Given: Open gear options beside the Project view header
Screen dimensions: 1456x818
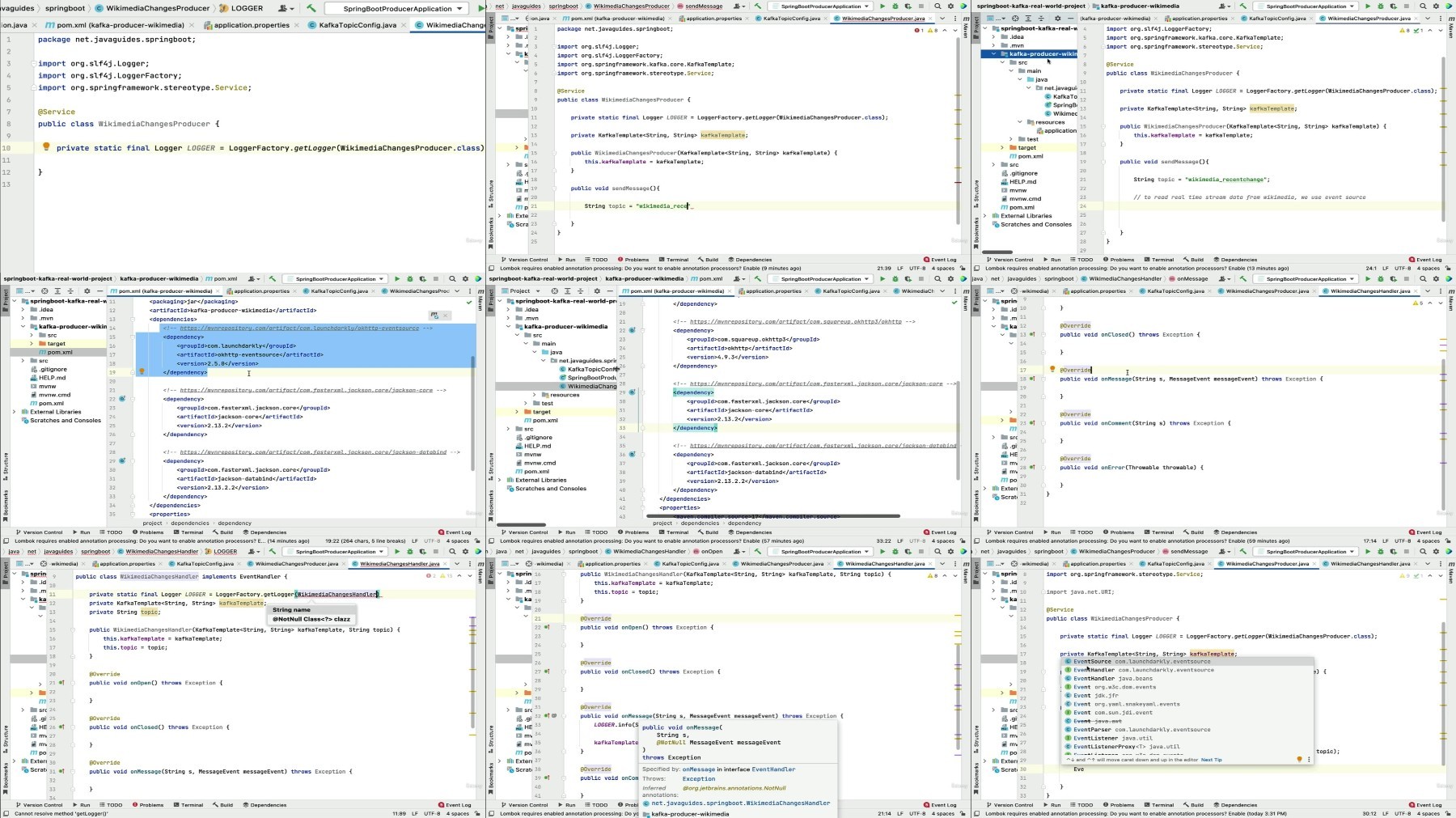Looking at the screenshot, I should coord(597,291).
